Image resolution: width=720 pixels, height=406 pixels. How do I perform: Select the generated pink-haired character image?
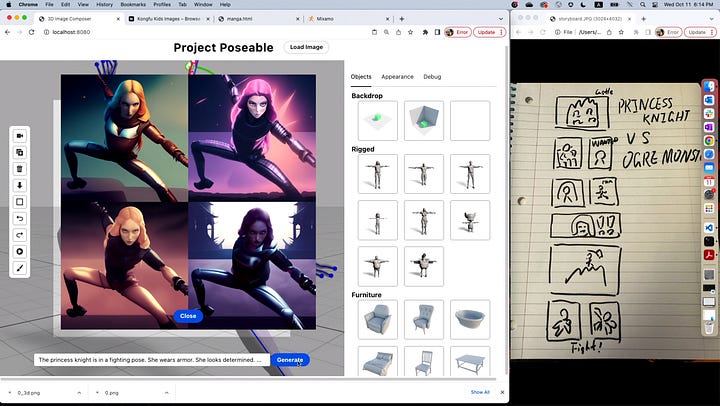(252, 138)
